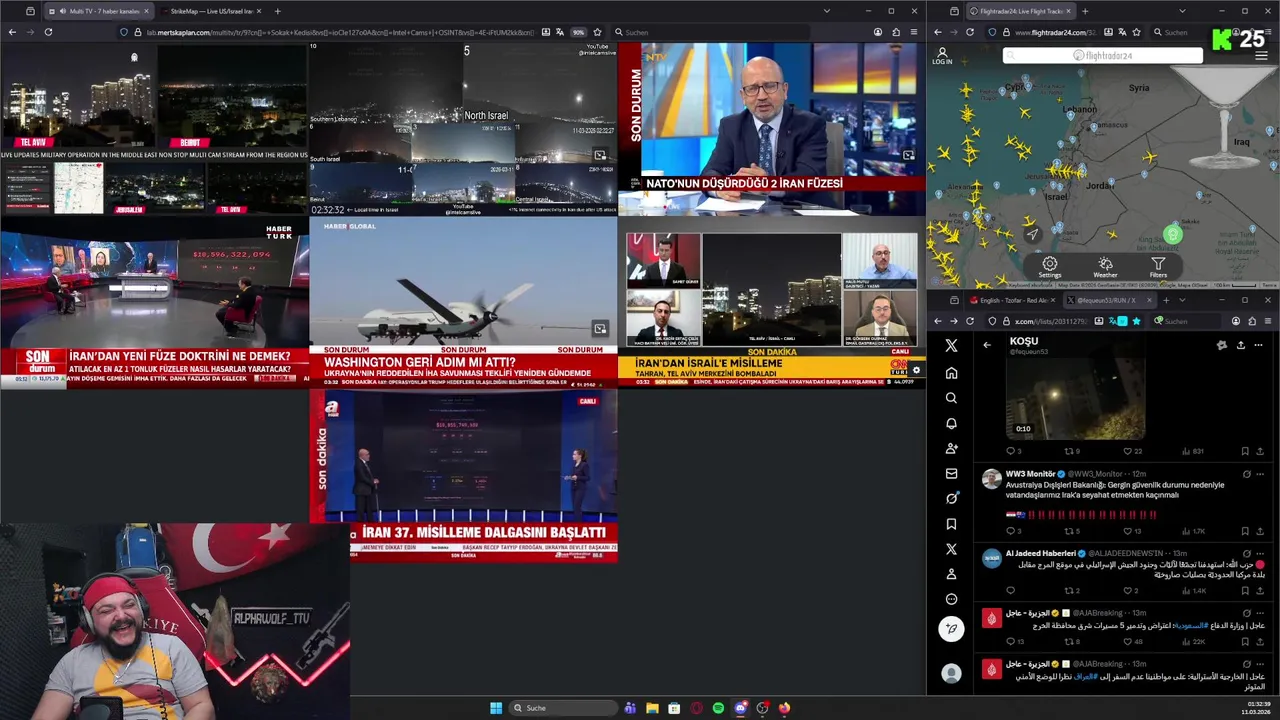
Task: Click the green circular marker on the map
Action: pyautogui.click(x=1173, y=235)
